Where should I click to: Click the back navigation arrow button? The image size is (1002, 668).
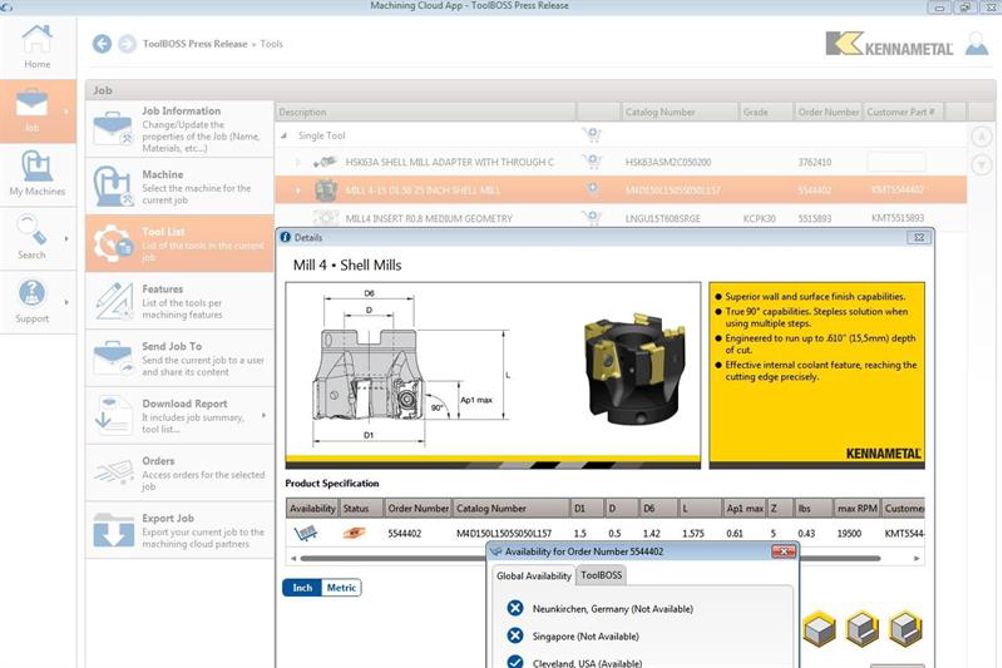coord(102,43)
